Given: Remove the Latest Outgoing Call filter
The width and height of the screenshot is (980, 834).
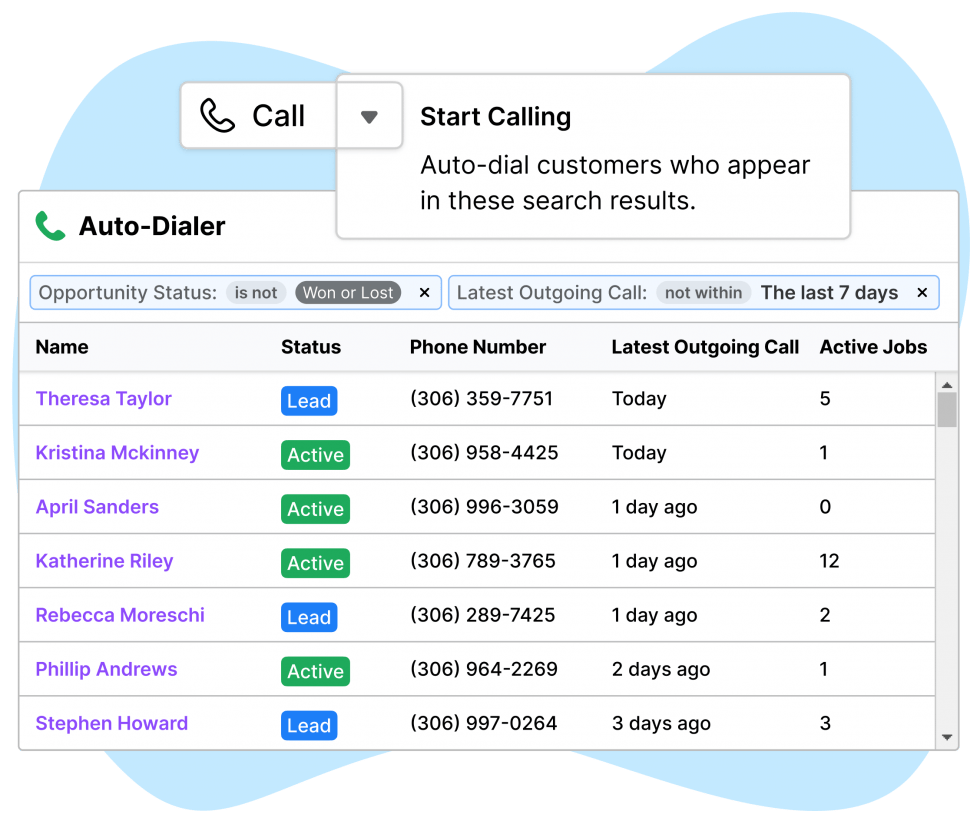Looking at the screenshot, I should coord(921,292).
